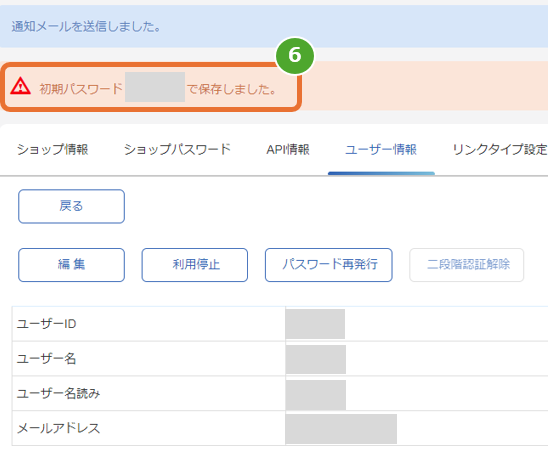Select the ユーザー名 row label
This screenshot has width=550, height=450.
[x=46, y=358]
